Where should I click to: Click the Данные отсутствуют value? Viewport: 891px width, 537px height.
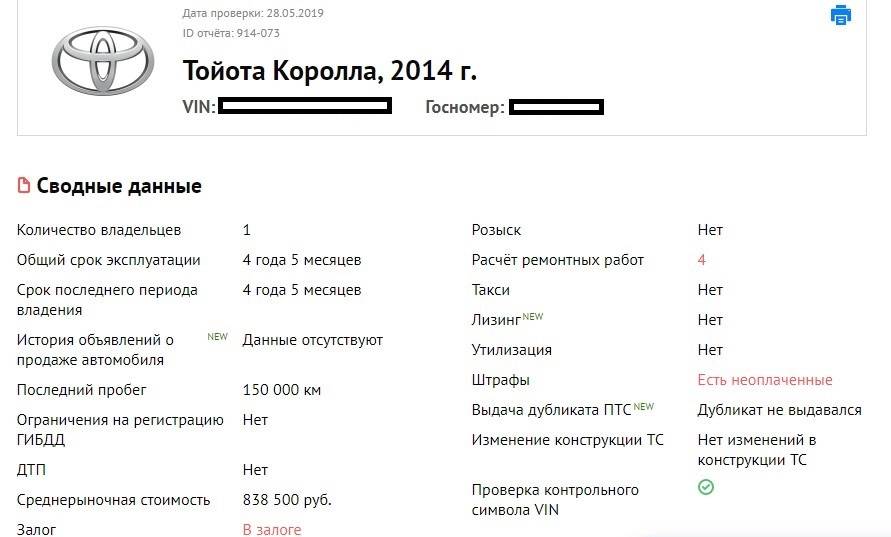point(313,340)
